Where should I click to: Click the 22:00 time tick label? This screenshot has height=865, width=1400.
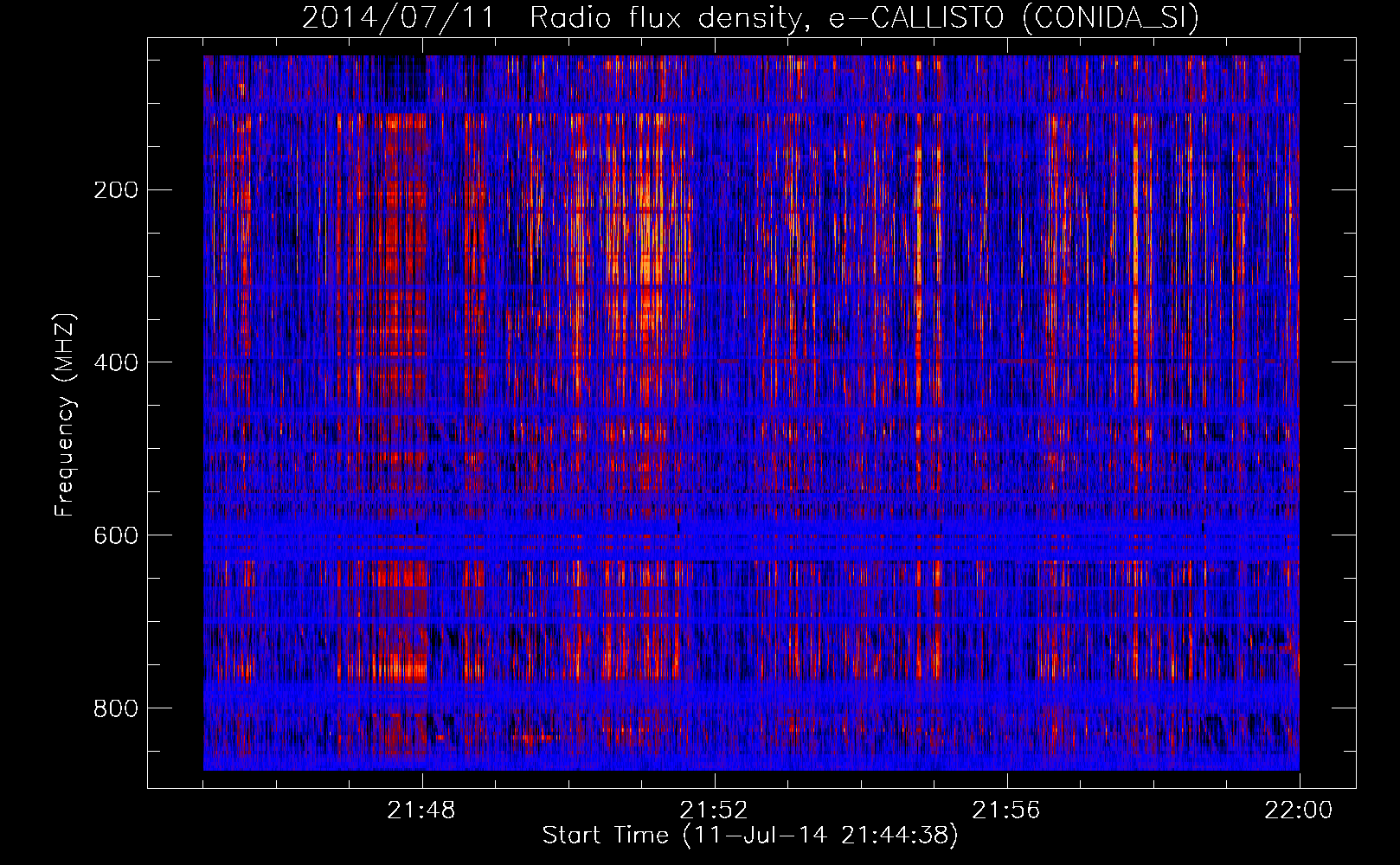(x=1299, y=811)
